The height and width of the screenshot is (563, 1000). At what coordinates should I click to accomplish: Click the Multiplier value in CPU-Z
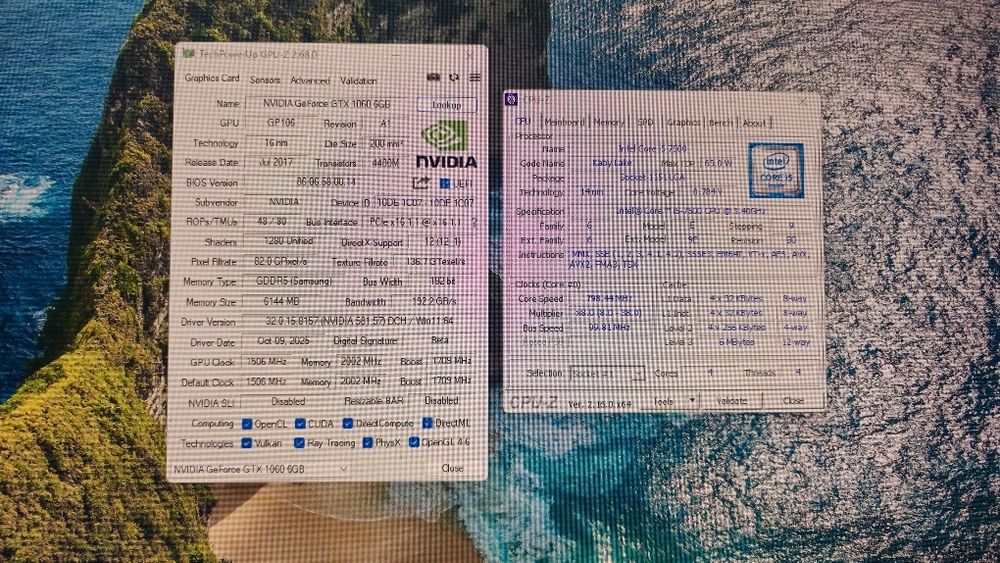click(609, 313)
